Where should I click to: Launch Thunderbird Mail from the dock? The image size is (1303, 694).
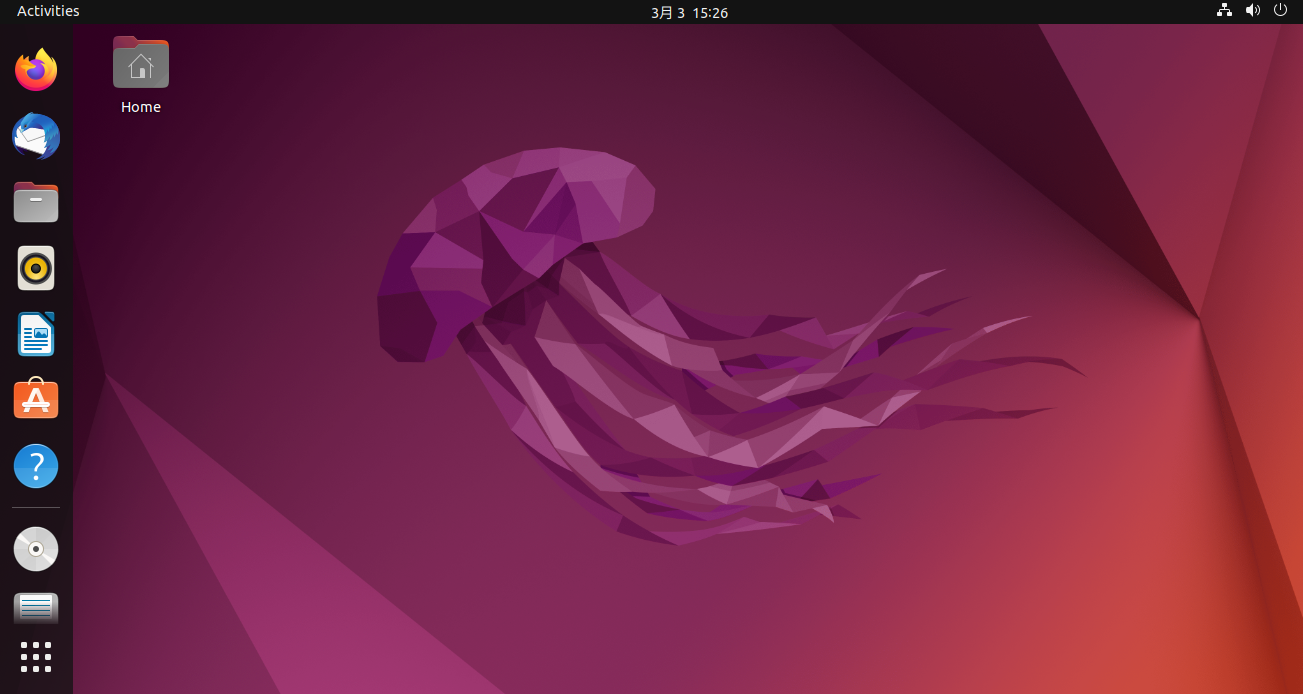(x=36, y=136)
